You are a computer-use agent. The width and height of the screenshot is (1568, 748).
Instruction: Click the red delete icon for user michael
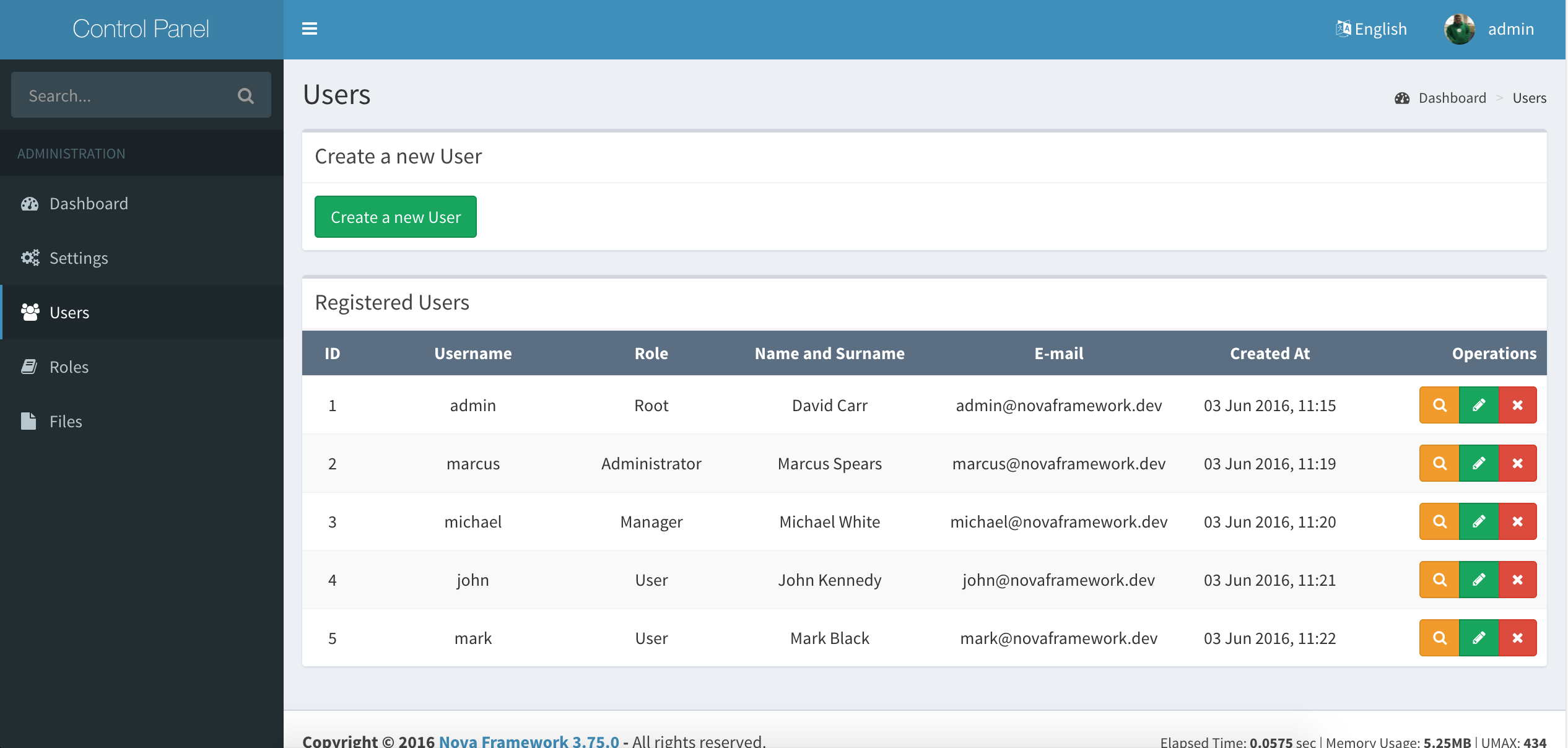(x=1517, y=521)
